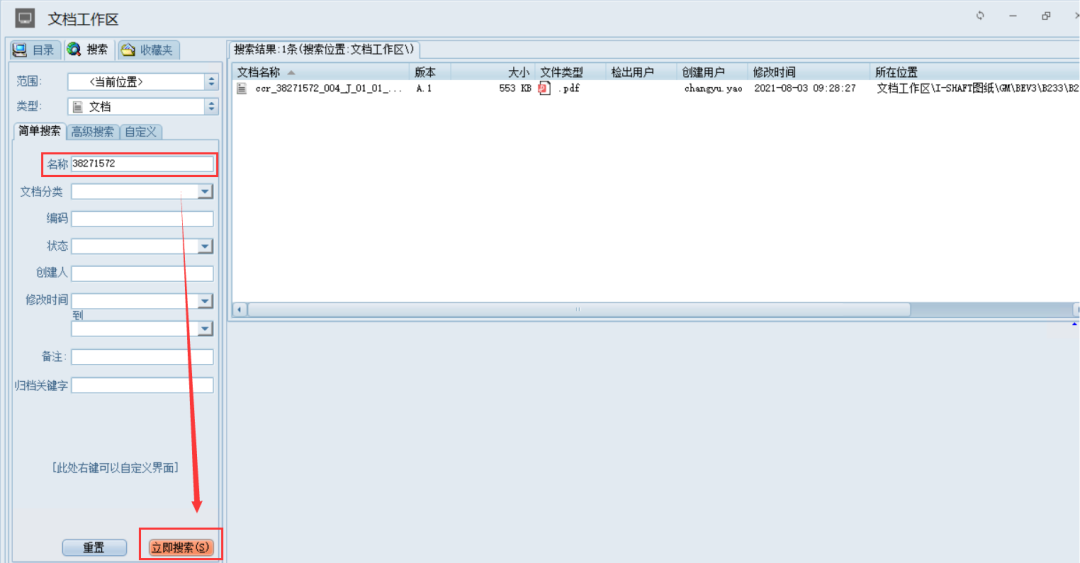1080x563 pixels.
Task: Click the PDF file type icon
Action: click(545, 88)
